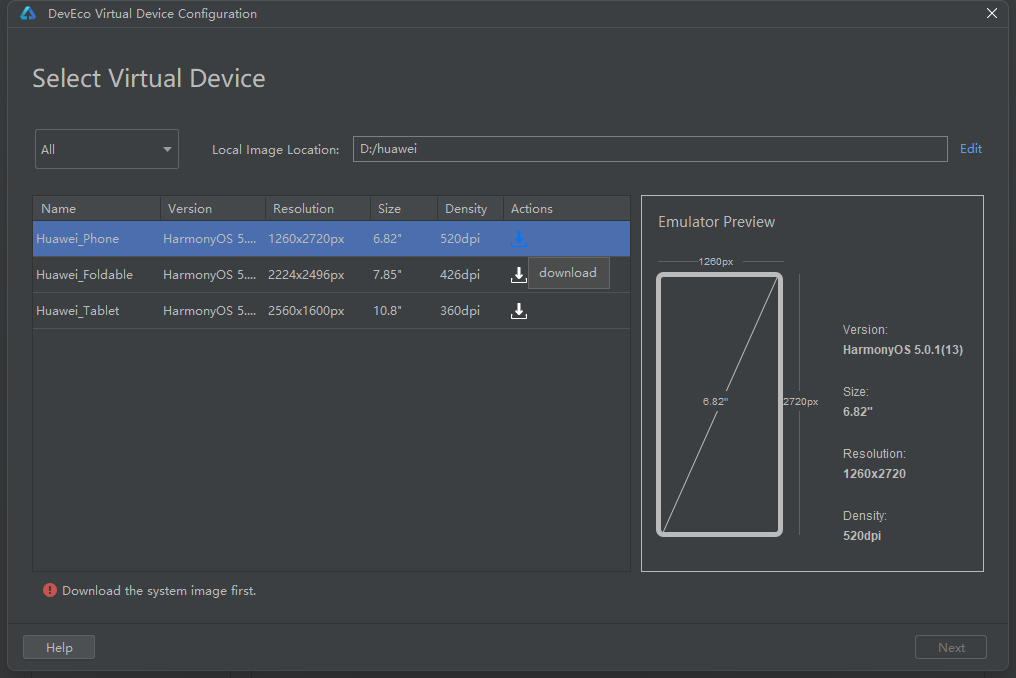Click the Edit link for image location
This screenshot has width=1016, height=678.
(x=971, y=148)
